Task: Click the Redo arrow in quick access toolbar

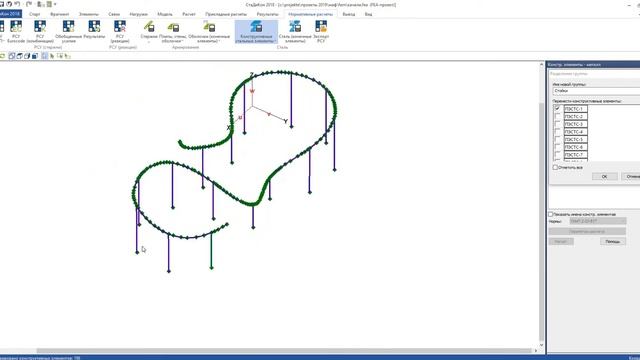Action: [29, 4]
